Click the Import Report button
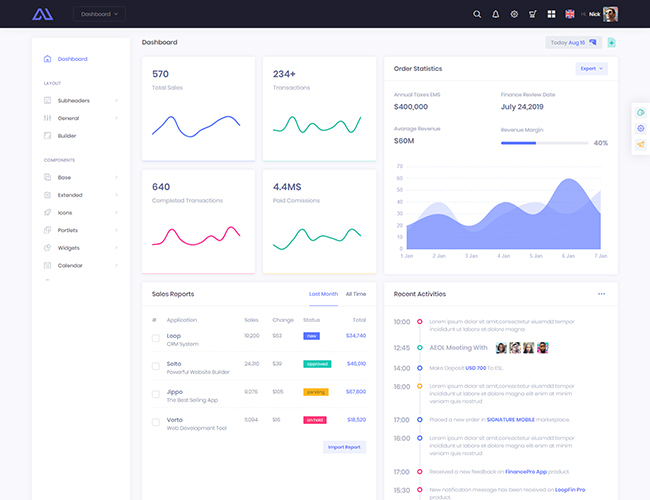Screen dimensions: 650x500 click(x=345, y=447)
